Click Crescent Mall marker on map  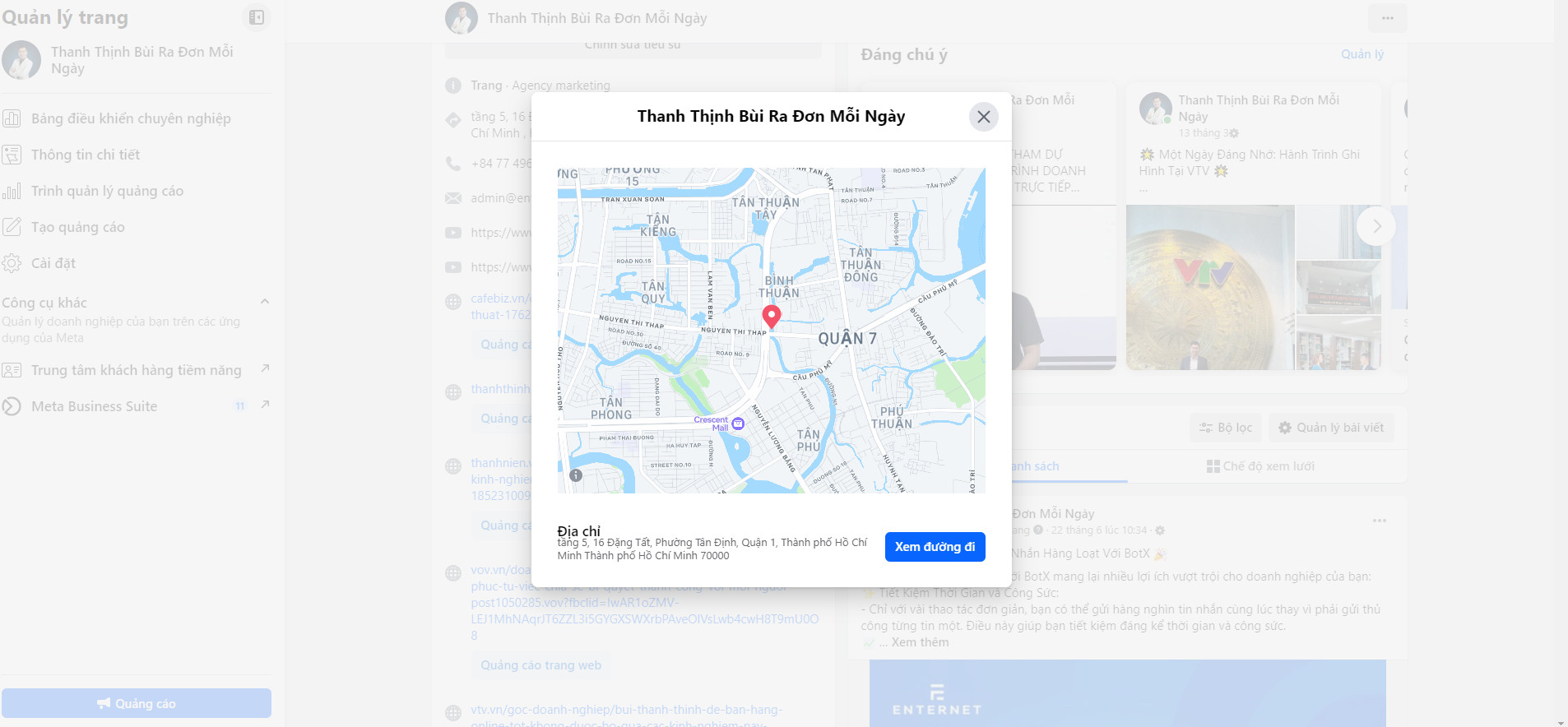click(x=738, y=424)
